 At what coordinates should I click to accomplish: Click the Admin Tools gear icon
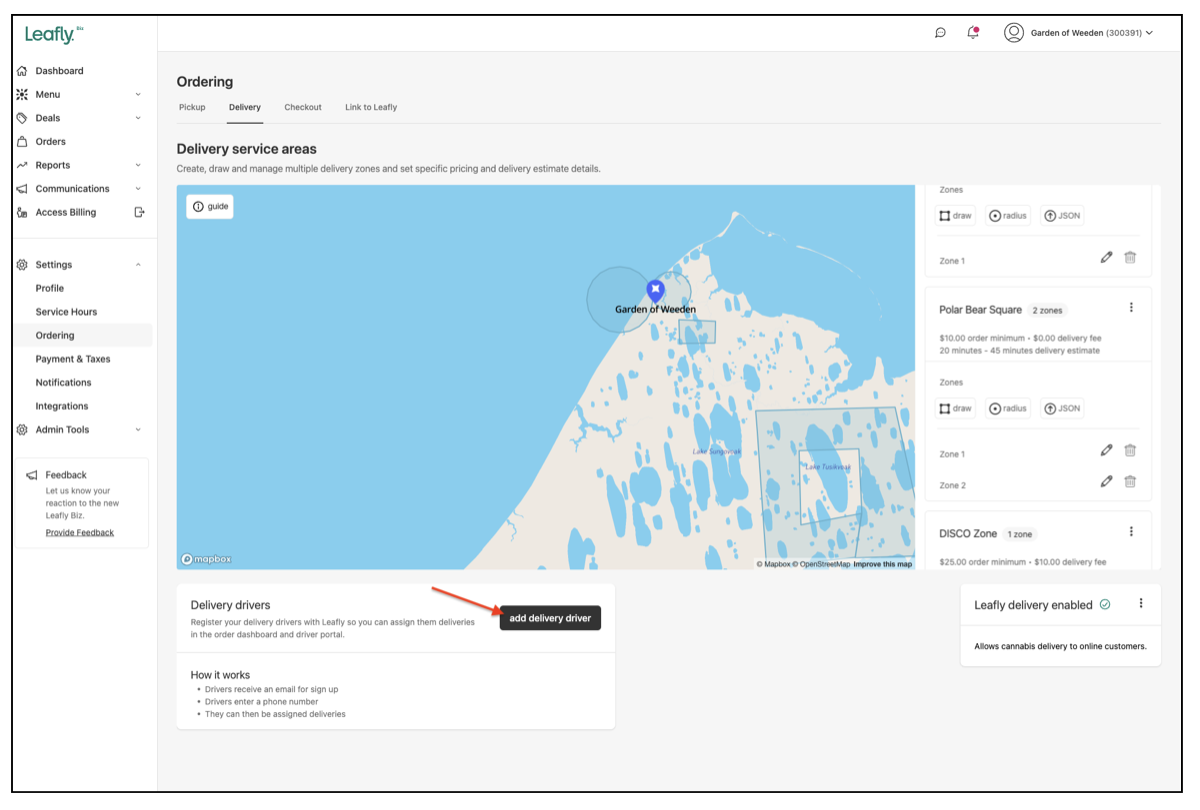pyautogui.click(x=22, y=430)
